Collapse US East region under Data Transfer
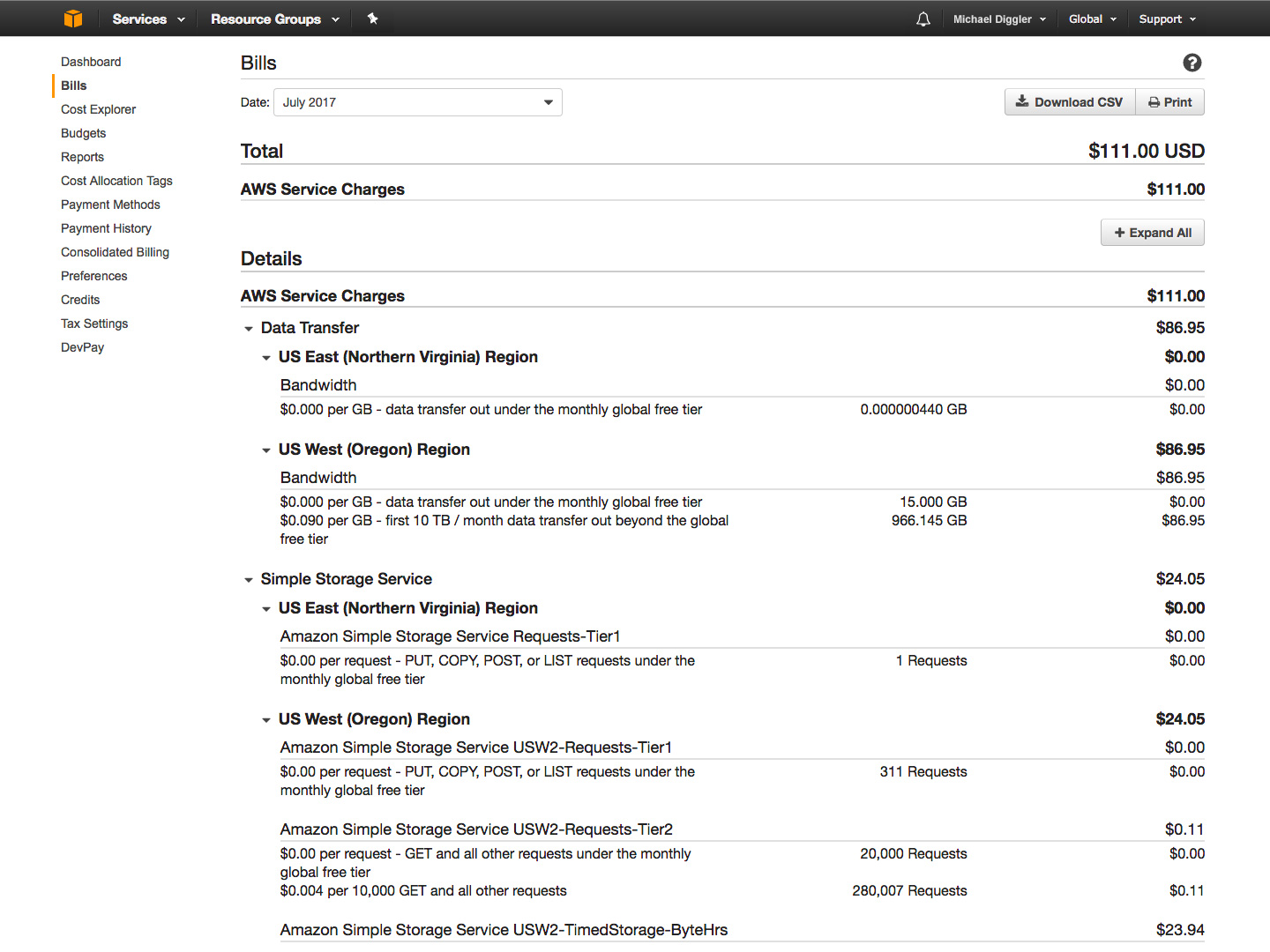The width and height of the screenshot is (1270, 952). [x=266, y=358]
